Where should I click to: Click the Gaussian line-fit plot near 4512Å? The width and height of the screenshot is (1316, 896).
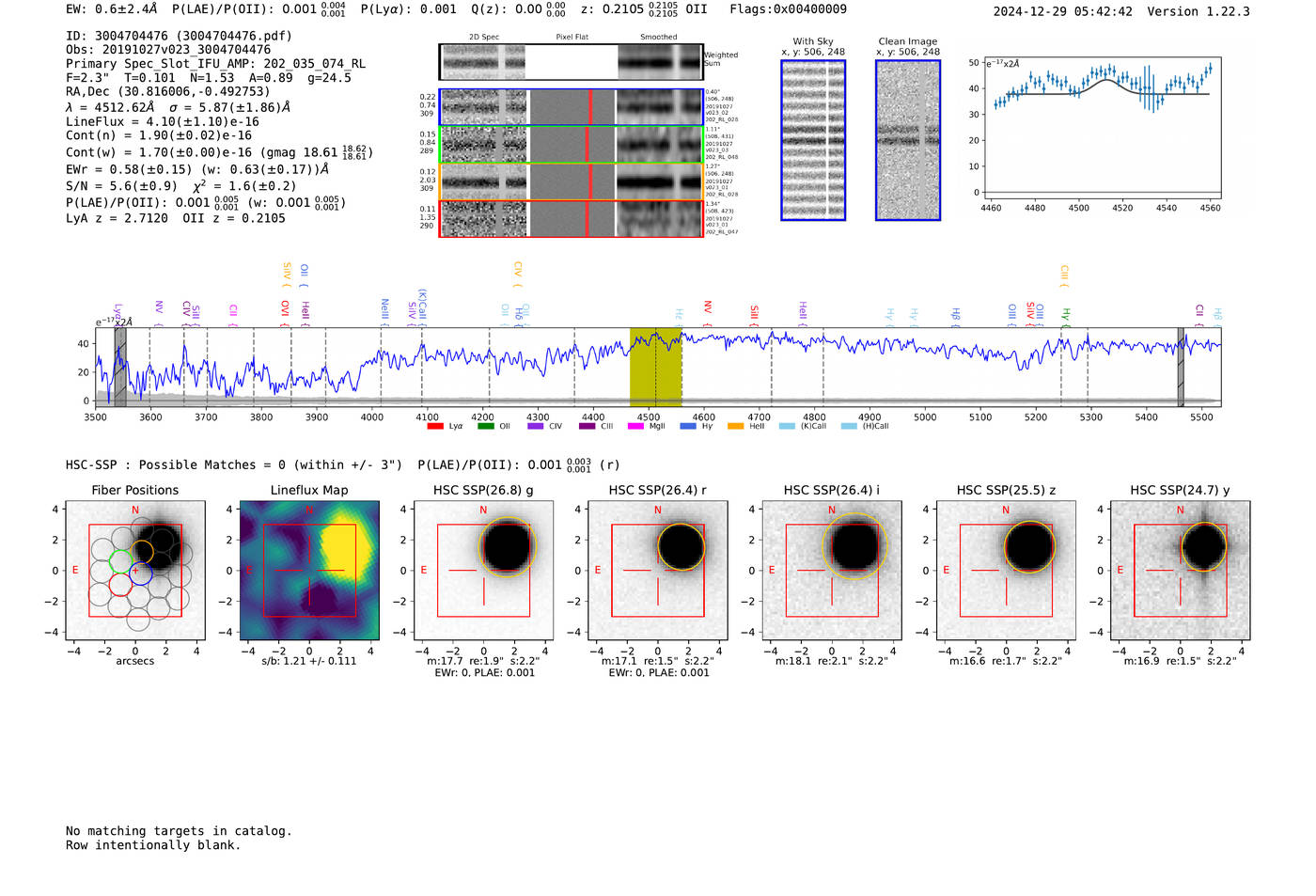[1102, 127]
